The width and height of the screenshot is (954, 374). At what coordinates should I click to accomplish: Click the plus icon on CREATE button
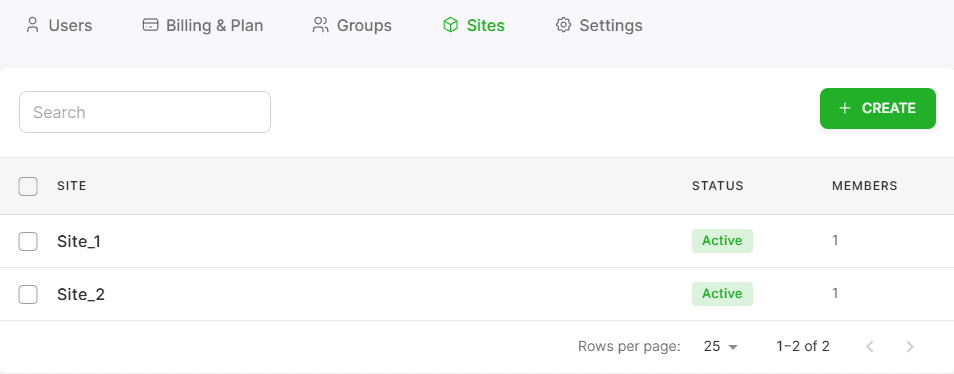tap(844, 108)
